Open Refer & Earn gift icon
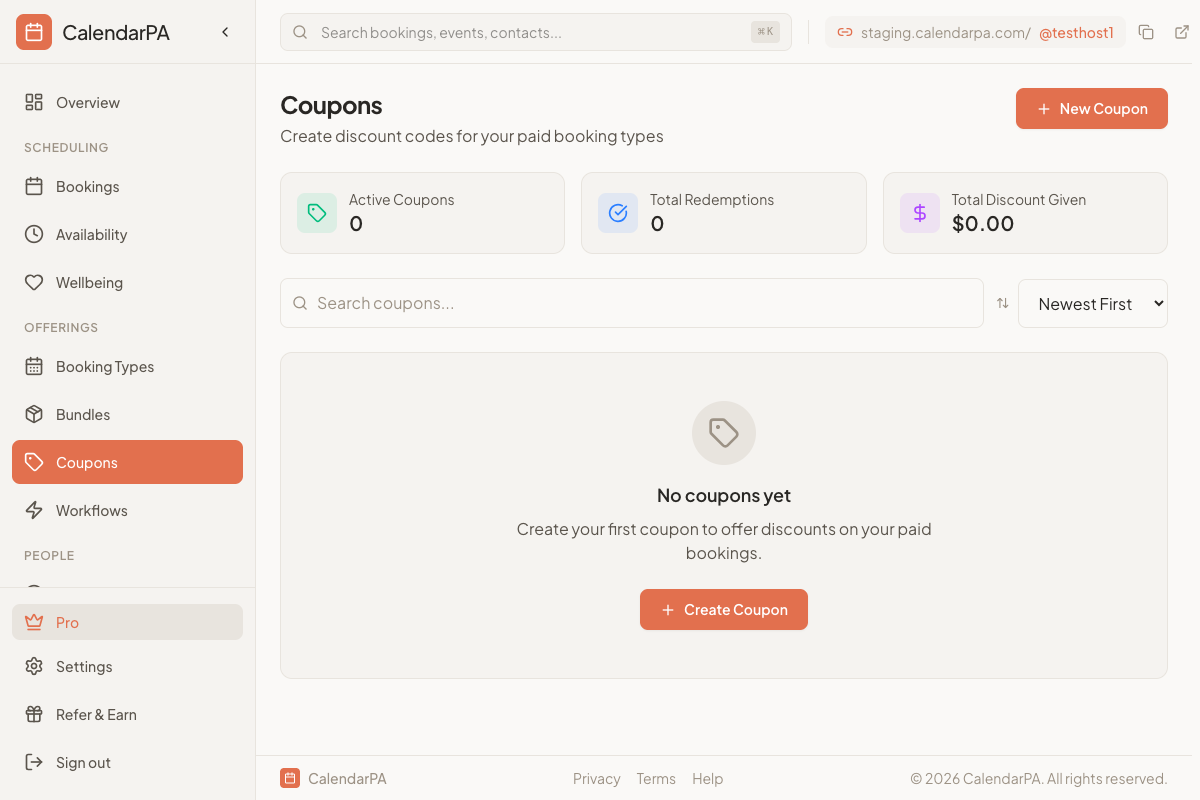Viewport: 1200px width, 800px height. [33, 714]
